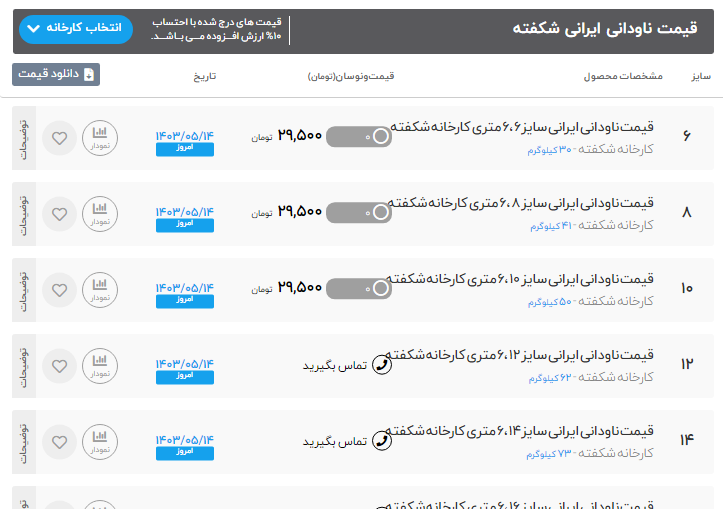Open chart for size 6 row
This screenshot has height=509, width=723.
[x=100, y=138]
